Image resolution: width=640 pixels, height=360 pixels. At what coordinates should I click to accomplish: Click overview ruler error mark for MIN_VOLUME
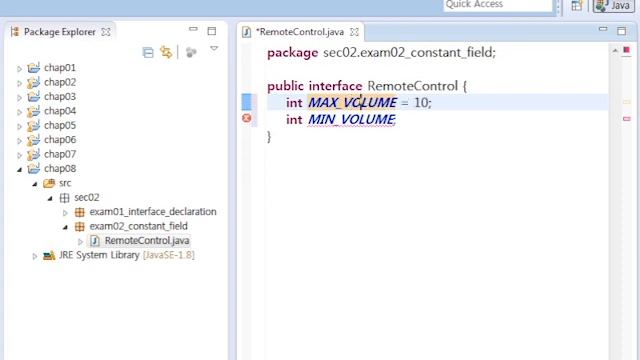pos(627,119)
